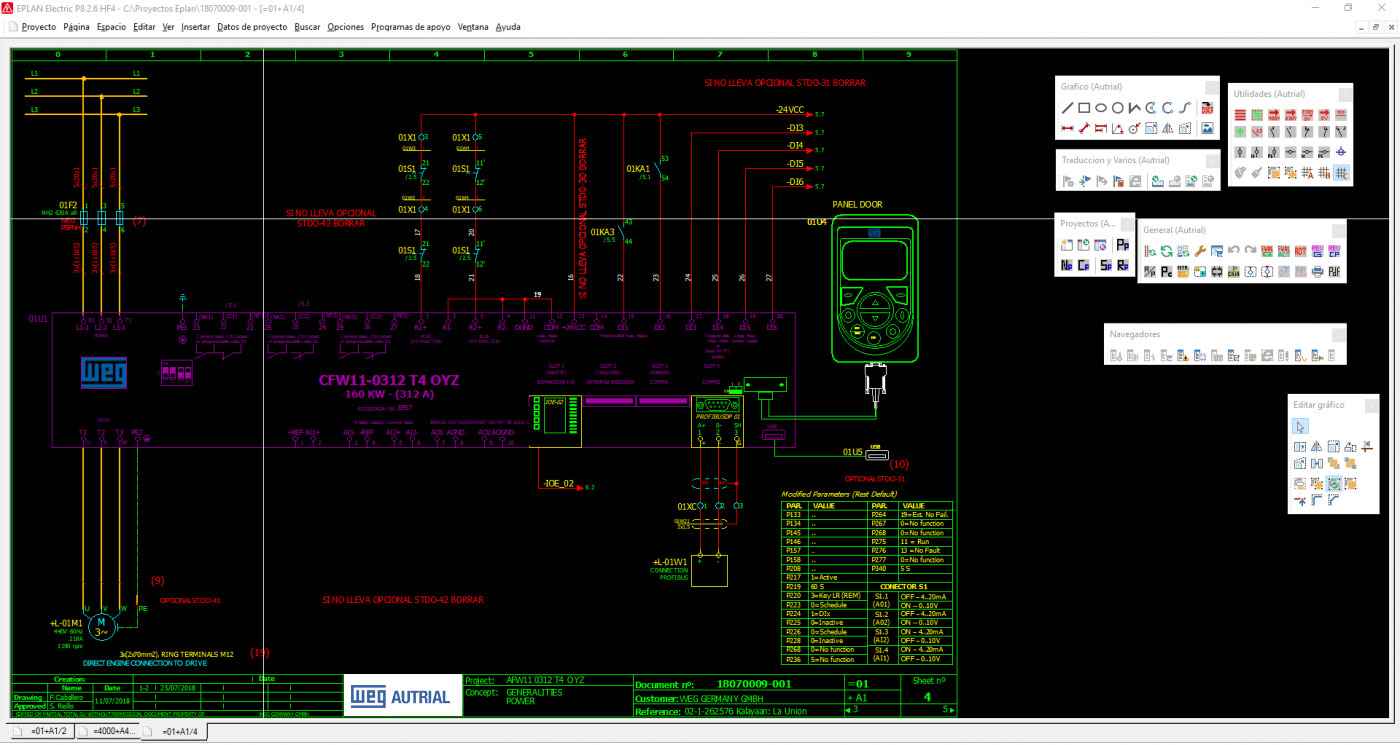Click the first navigator icon in Navegadores toolbar
The width and height of the screenshot is (1400, 745).
tap(1116, 355)
